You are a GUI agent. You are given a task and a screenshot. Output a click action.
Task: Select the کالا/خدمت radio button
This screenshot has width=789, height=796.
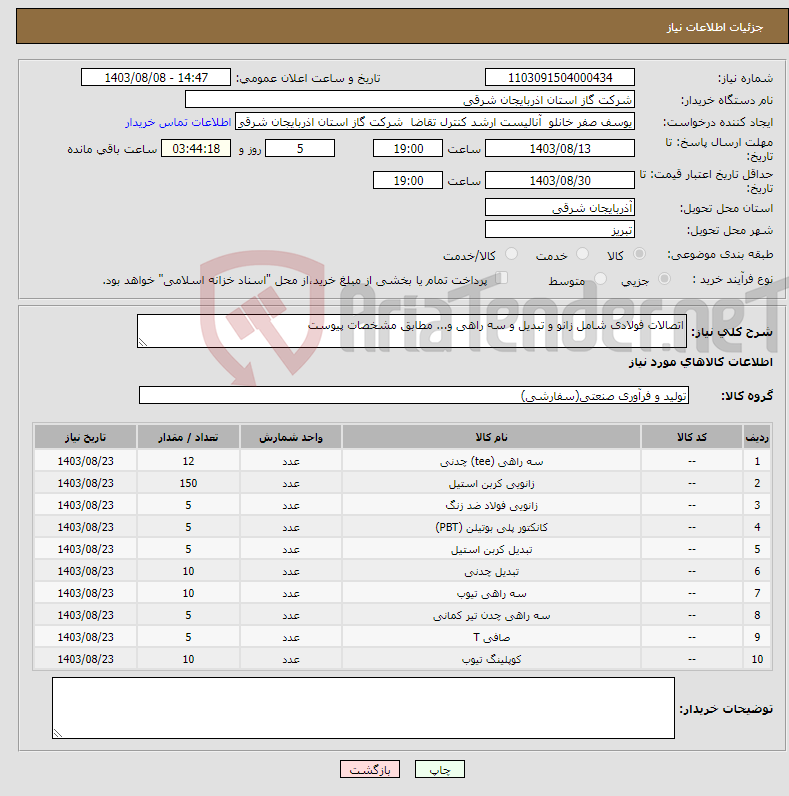[511, 254]
